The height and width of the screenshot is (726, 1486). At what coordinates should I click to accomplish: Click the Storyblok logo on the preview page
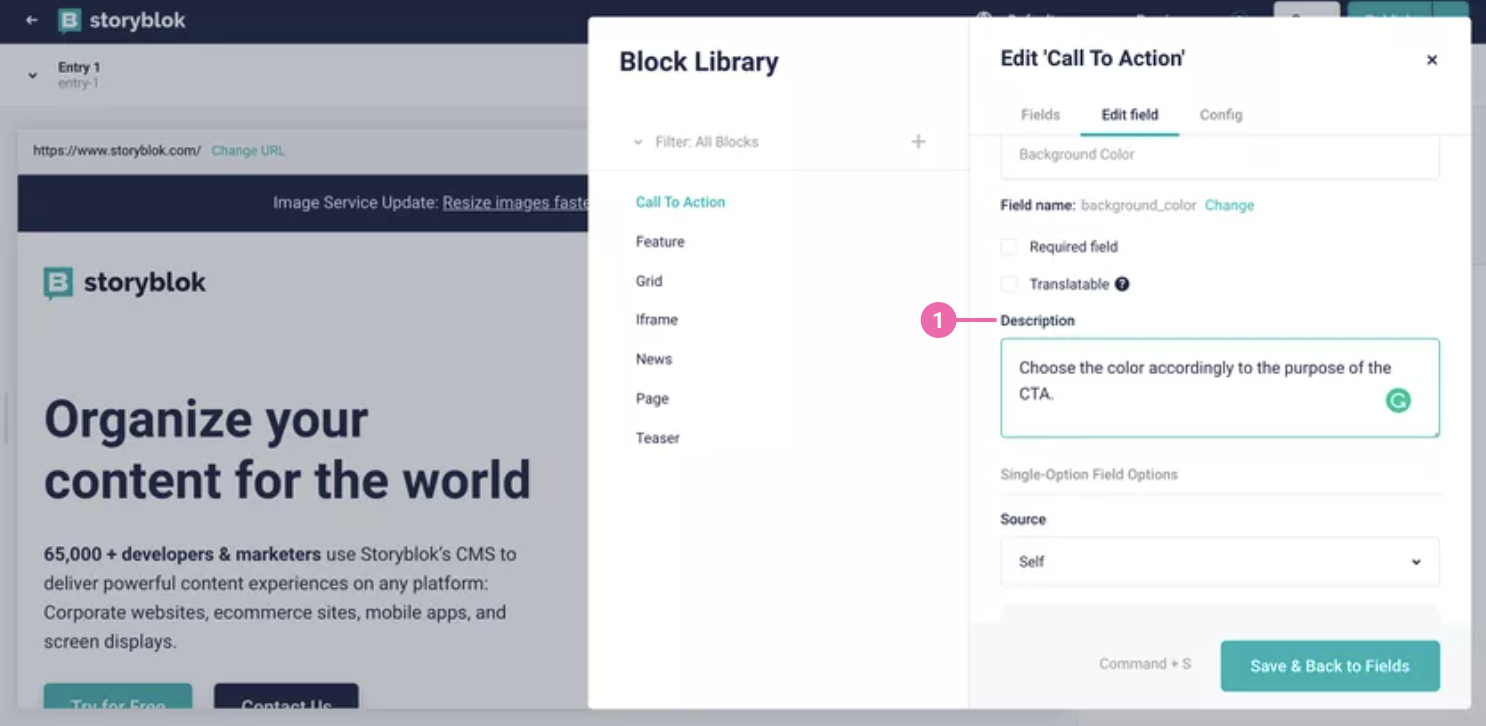point(123,282)
